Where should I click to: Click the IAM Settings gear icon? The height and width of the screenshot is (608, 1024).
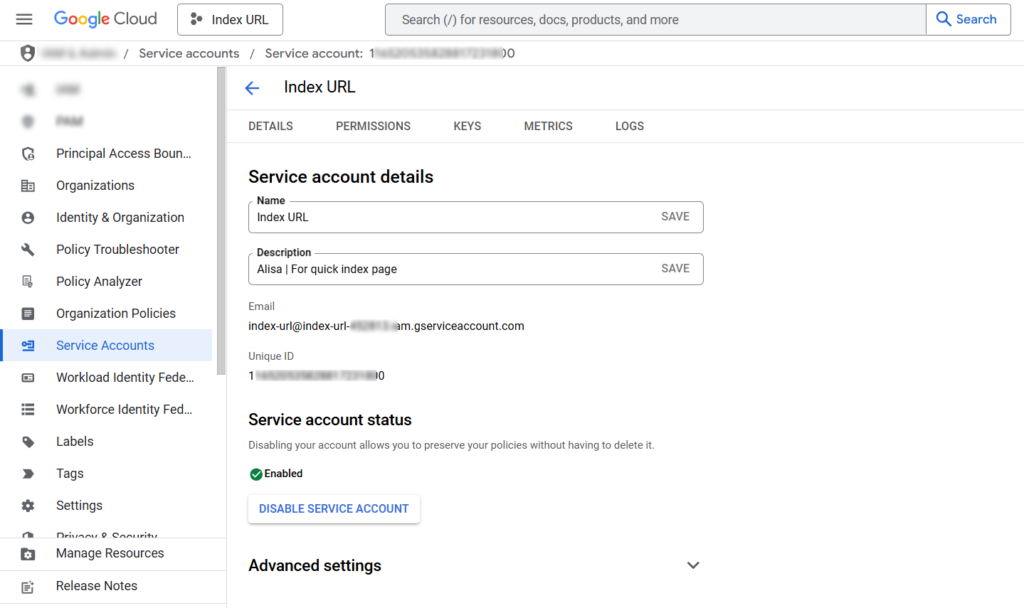coord(27,505)
